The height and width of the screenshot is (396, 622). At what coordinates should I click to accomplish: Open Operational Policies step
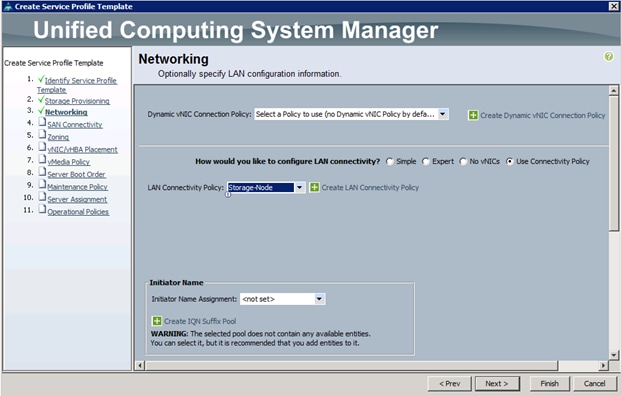[x=78, y=212]
